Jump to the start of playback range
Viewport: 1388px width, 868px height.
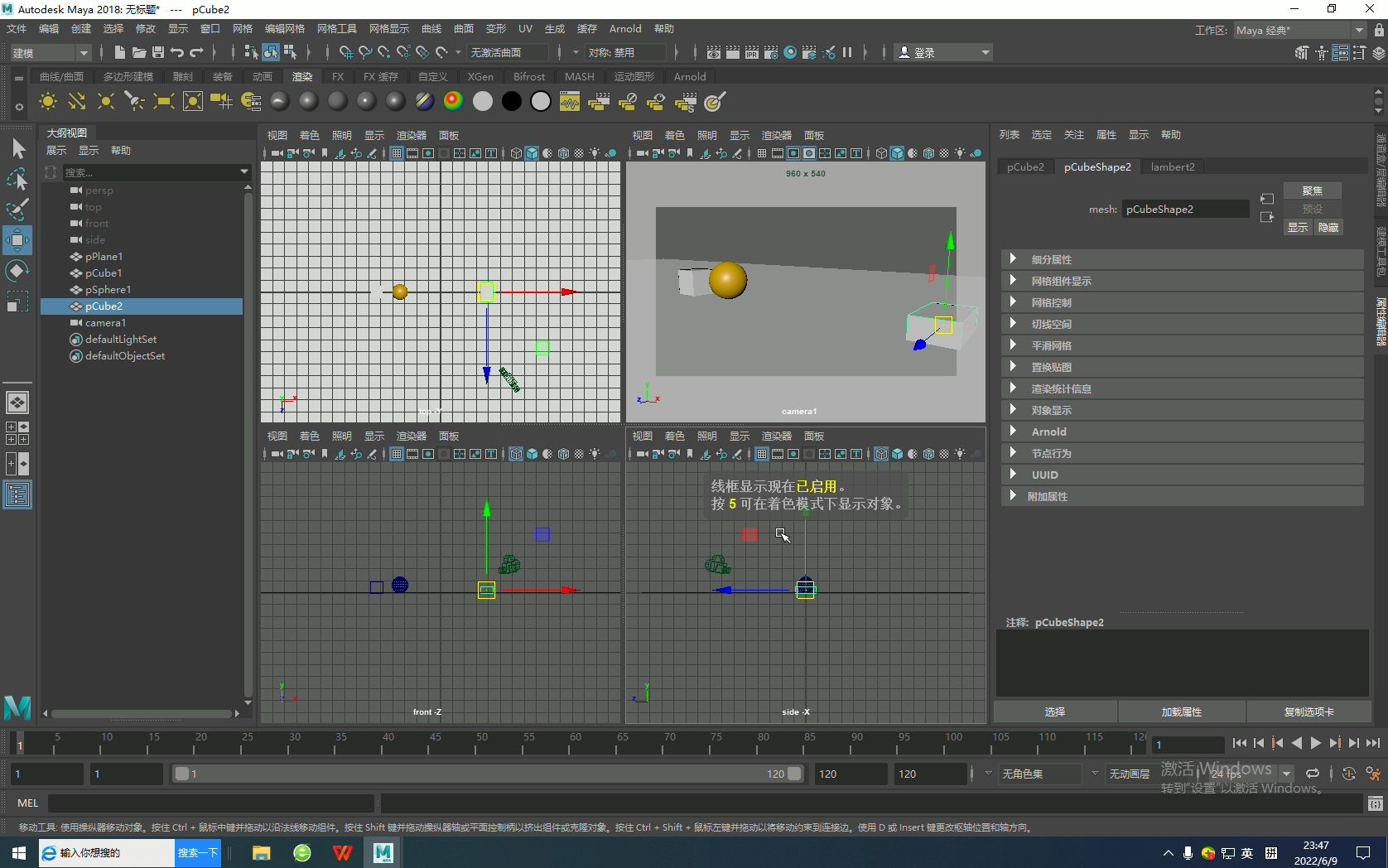(x=1239, y=744)
